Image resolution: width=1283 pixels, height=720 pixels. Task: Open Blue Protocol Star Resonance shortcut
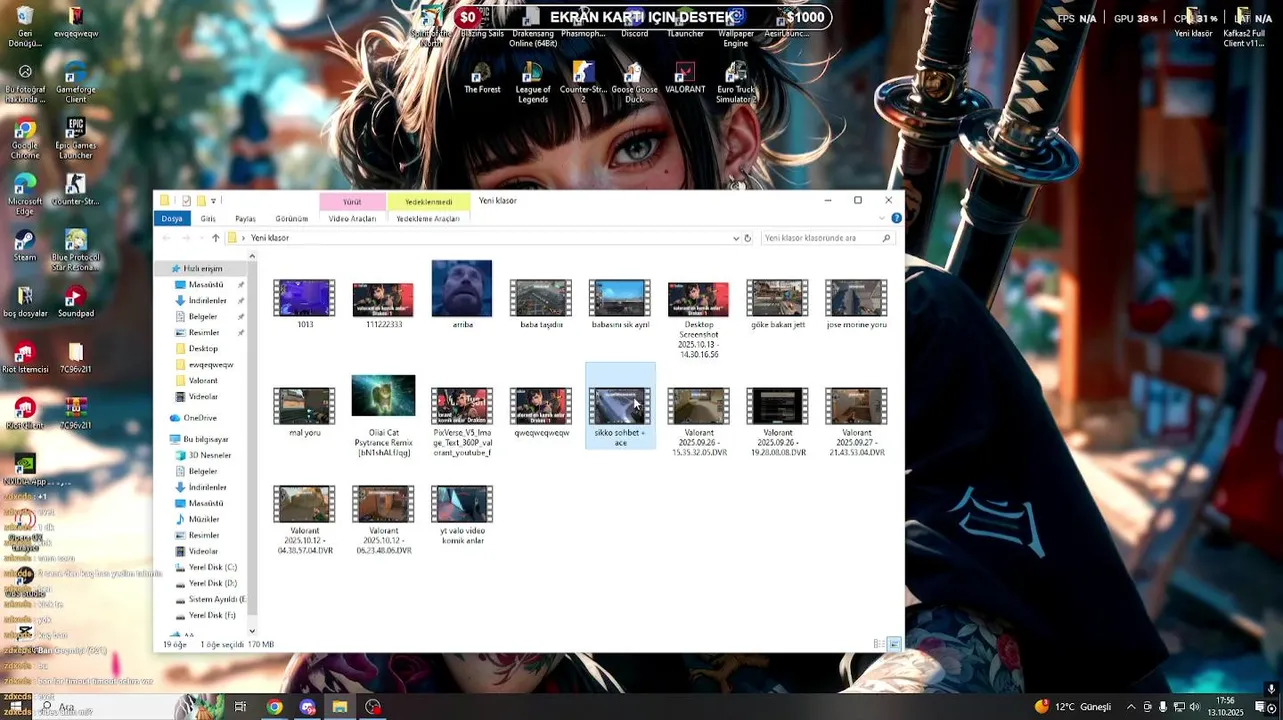pos(75,251)
